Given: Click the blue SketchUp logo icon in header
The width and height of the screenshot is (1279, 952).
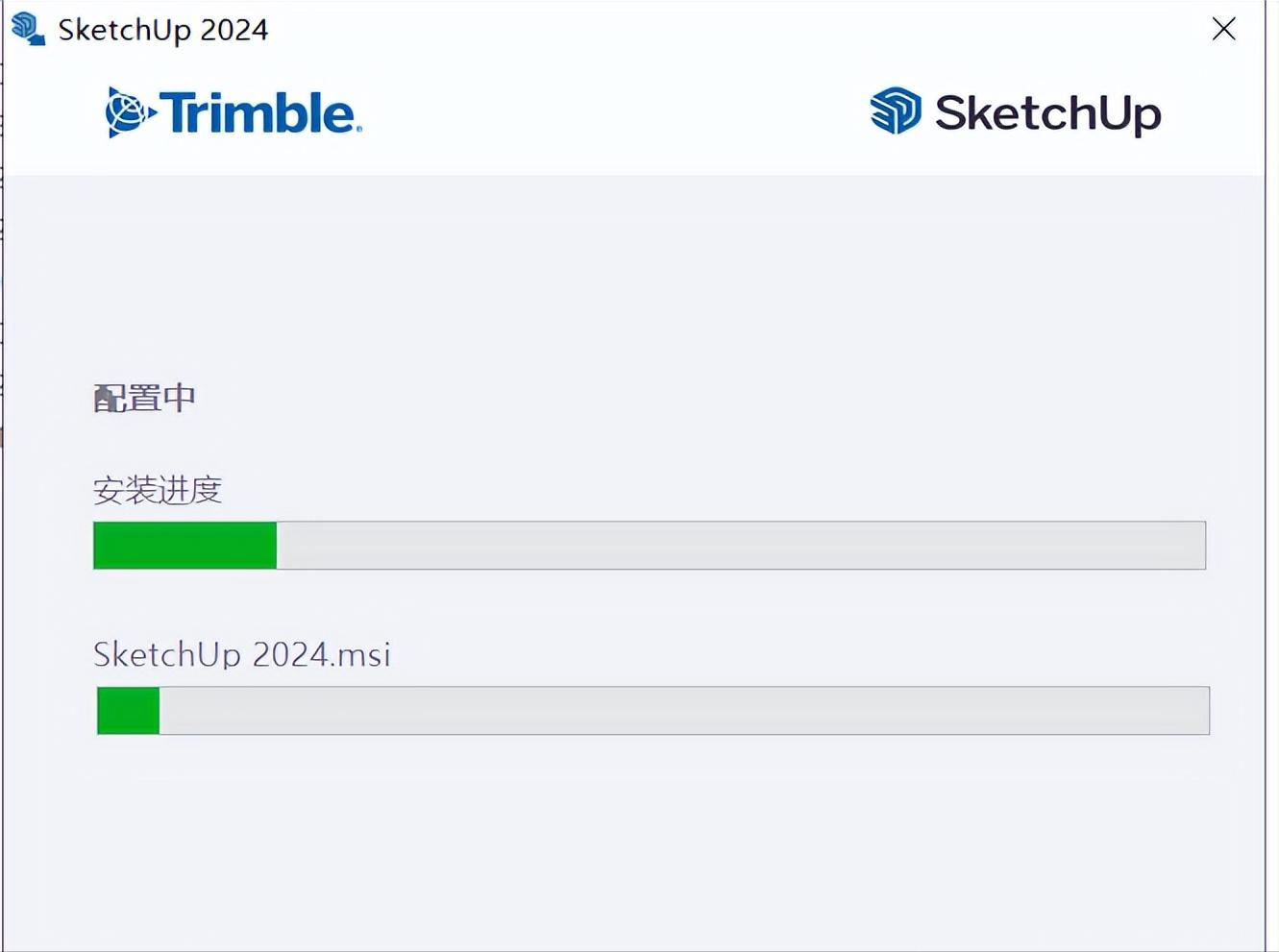Looking at the screenshot, I should coord(895,111).
